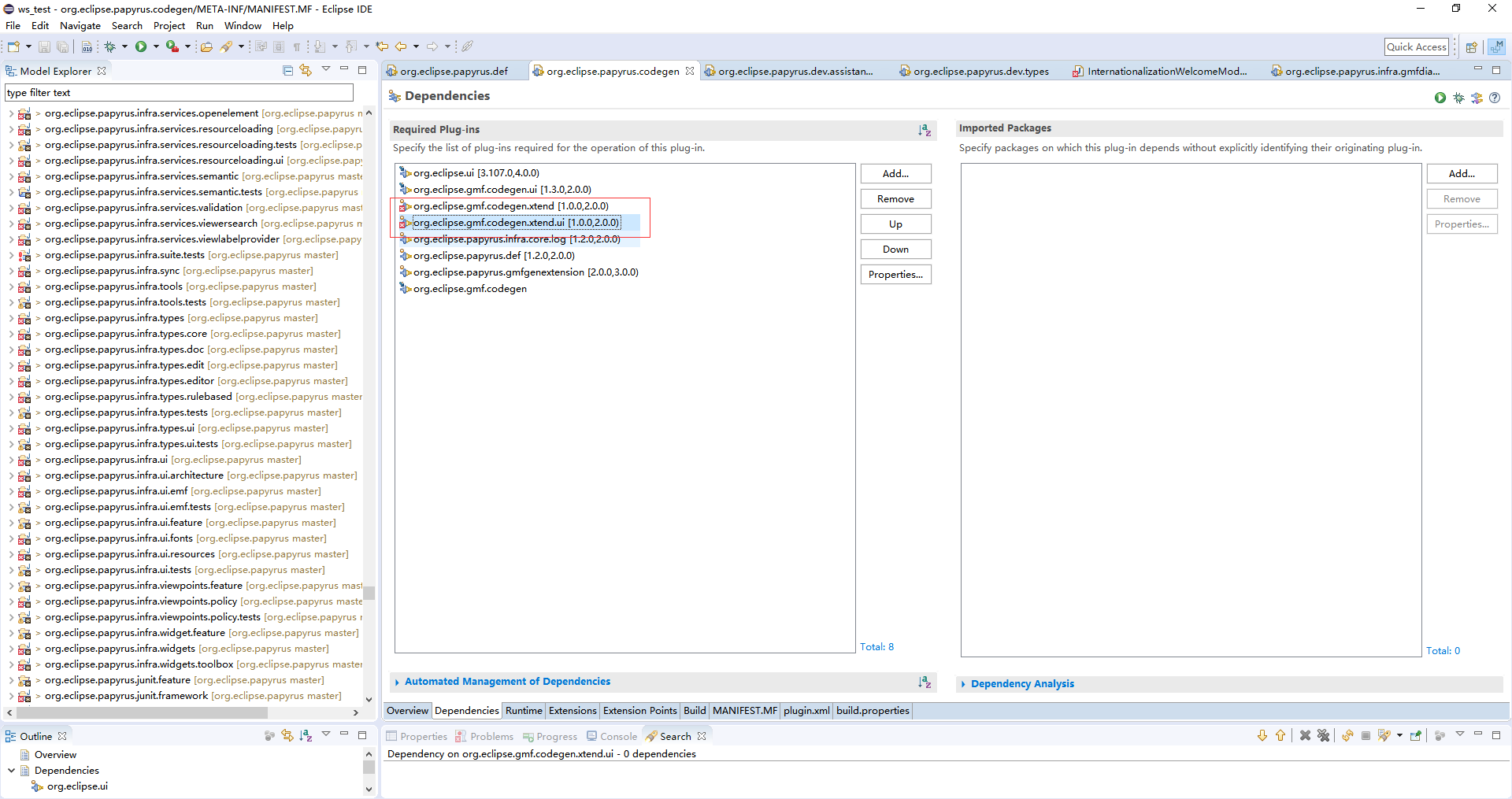Screen dimensions: 1512x799
Task: Click the green Run toolbar icon
Action: coord(141,46)
